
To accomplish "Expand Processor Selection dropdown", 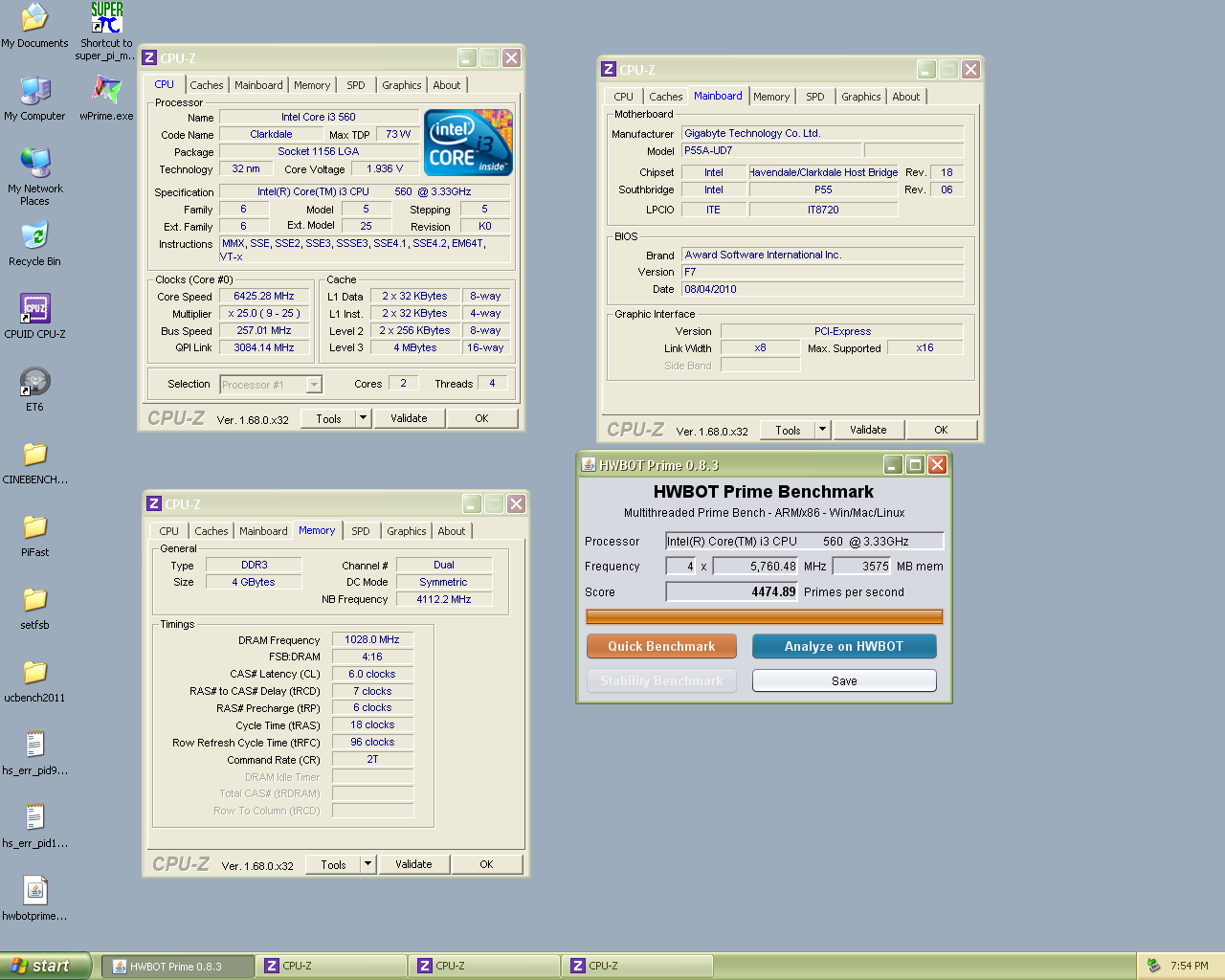I will [313, 385].
